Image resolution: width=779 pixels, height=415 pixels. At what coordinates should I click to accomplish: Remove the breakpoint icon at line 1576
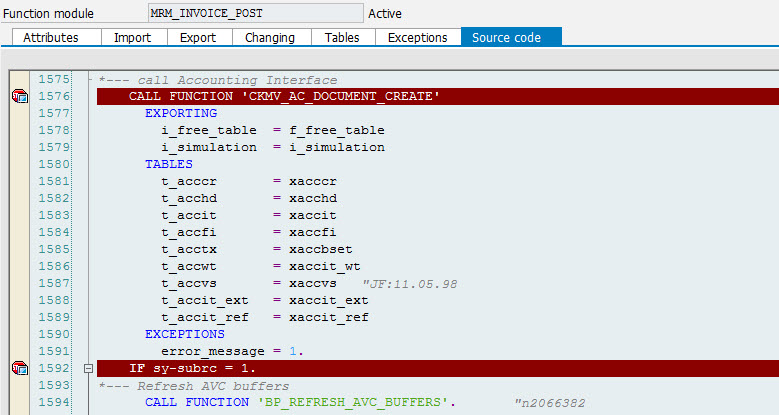[19, 96]
